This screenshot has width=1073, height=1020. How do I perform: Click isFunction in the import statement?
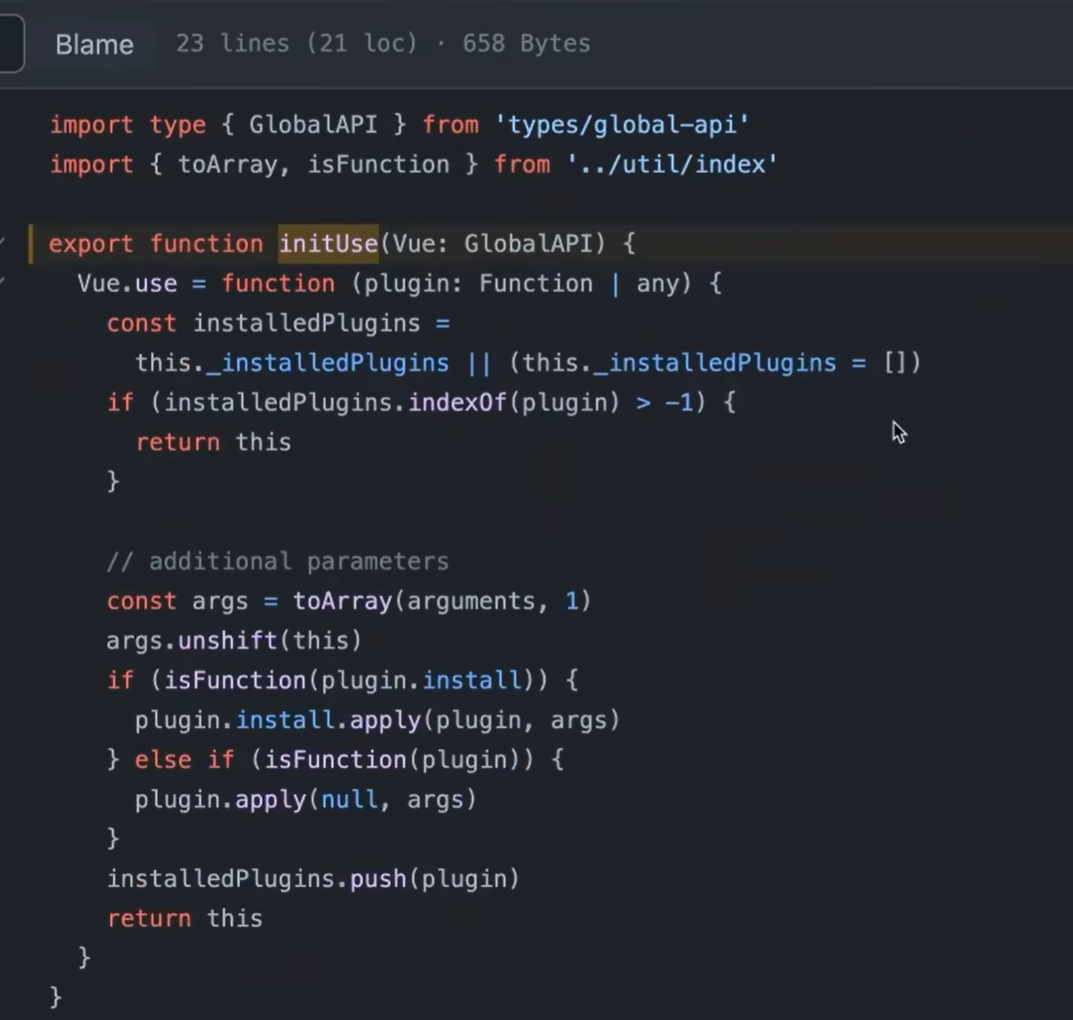tap(378, 164)
